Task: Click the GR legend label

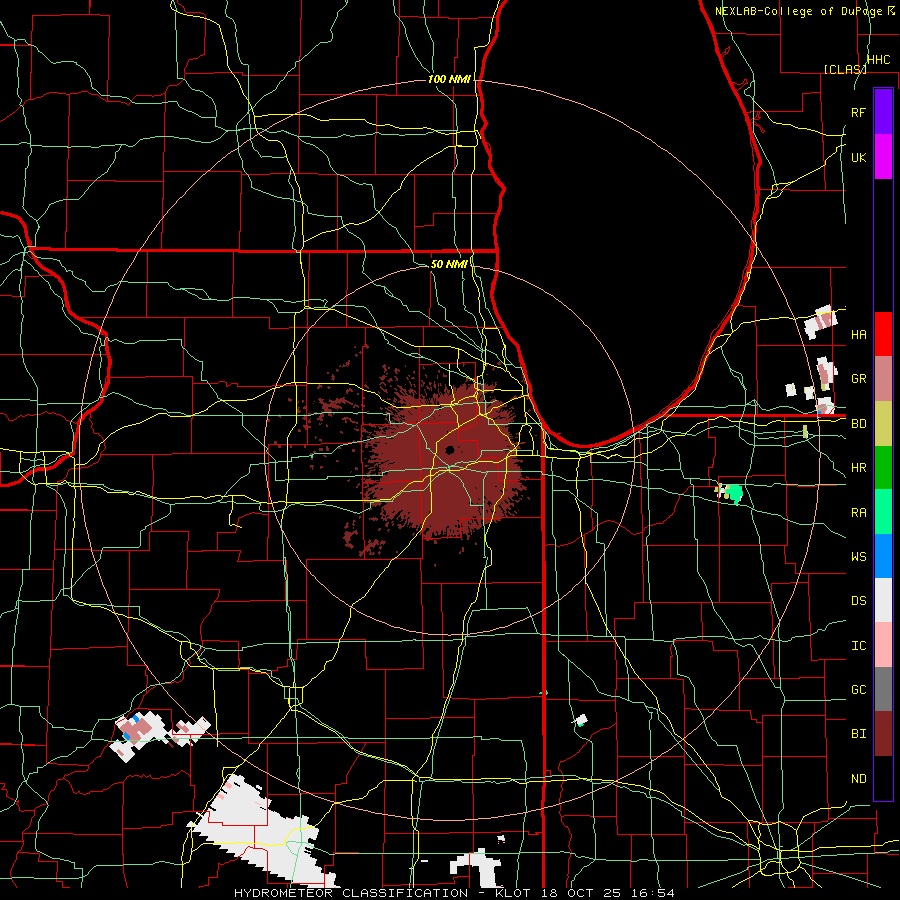Action: pos(859,379)
